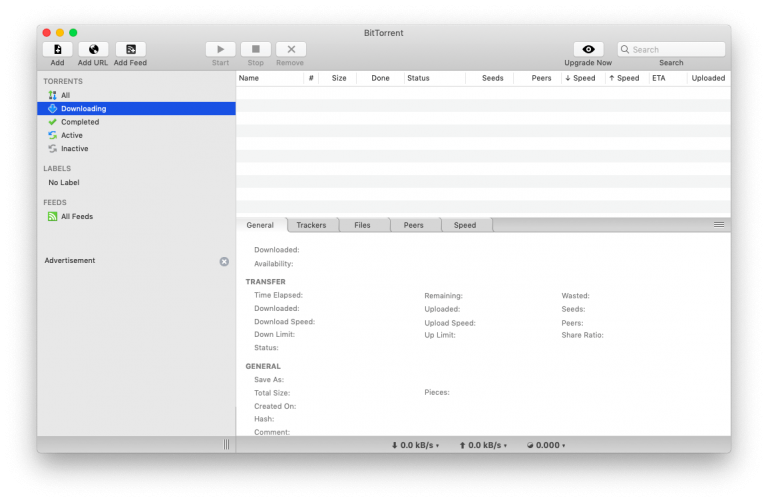Select the Inactive torrents category
Screen dimensions: 768x502
tap(136, 148)
